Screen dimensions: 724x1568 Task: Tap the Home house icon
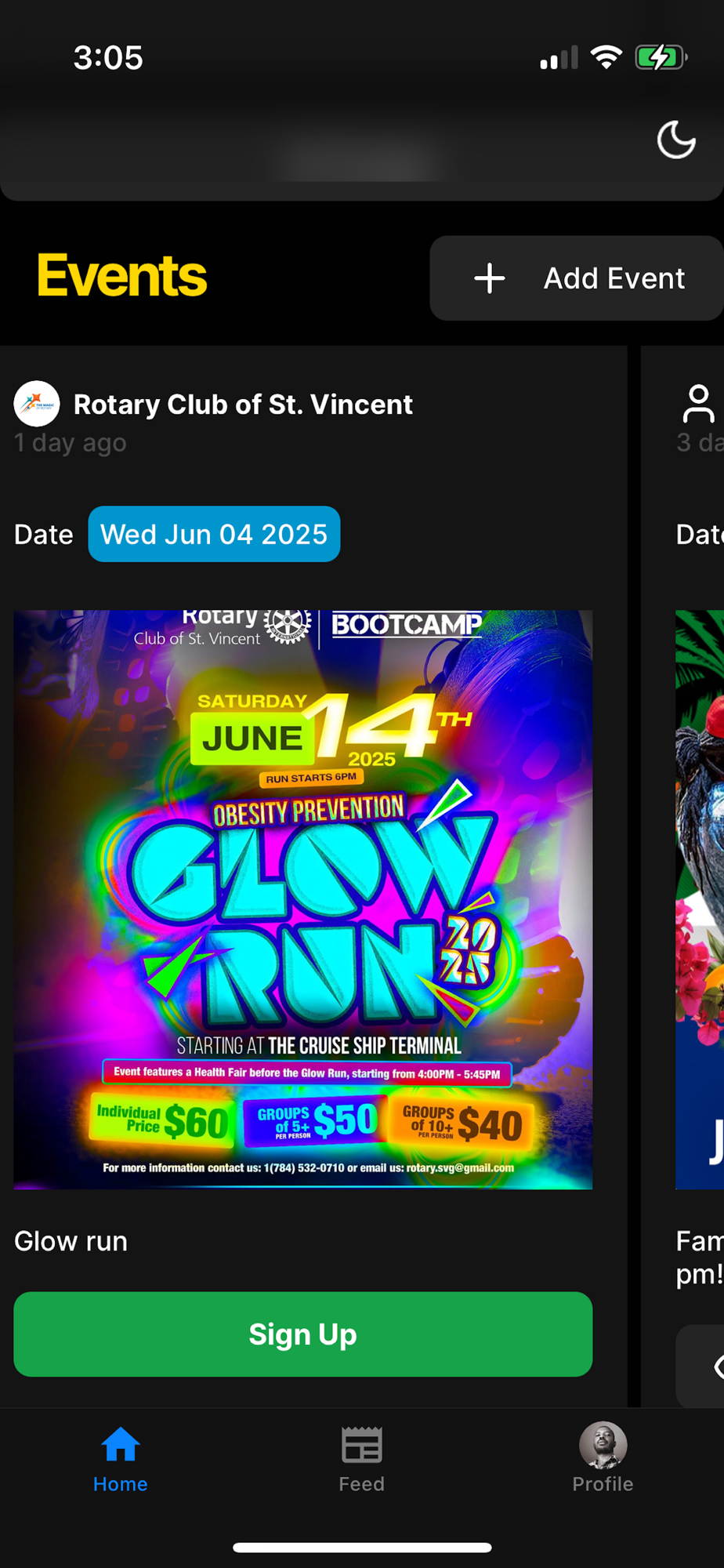[121, 1445]
